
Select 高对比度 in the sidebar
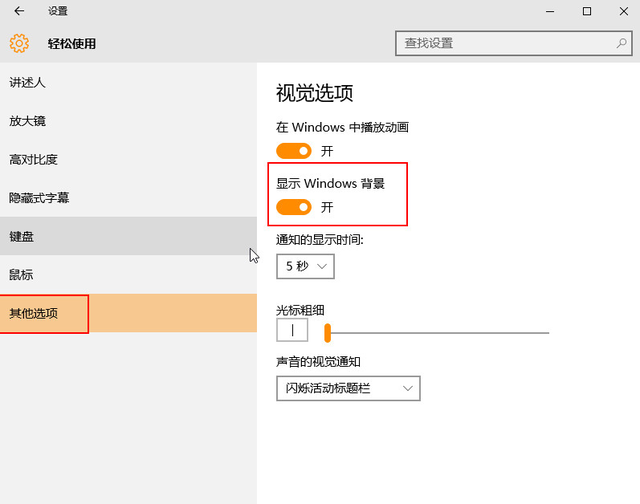click(x=34, y=159)
